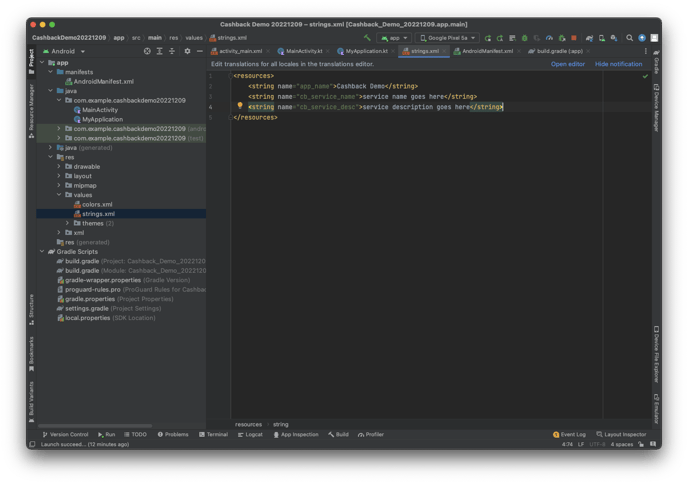
Task: Click the Project panel settings gear icon
Action: click(x=186, y=50)
